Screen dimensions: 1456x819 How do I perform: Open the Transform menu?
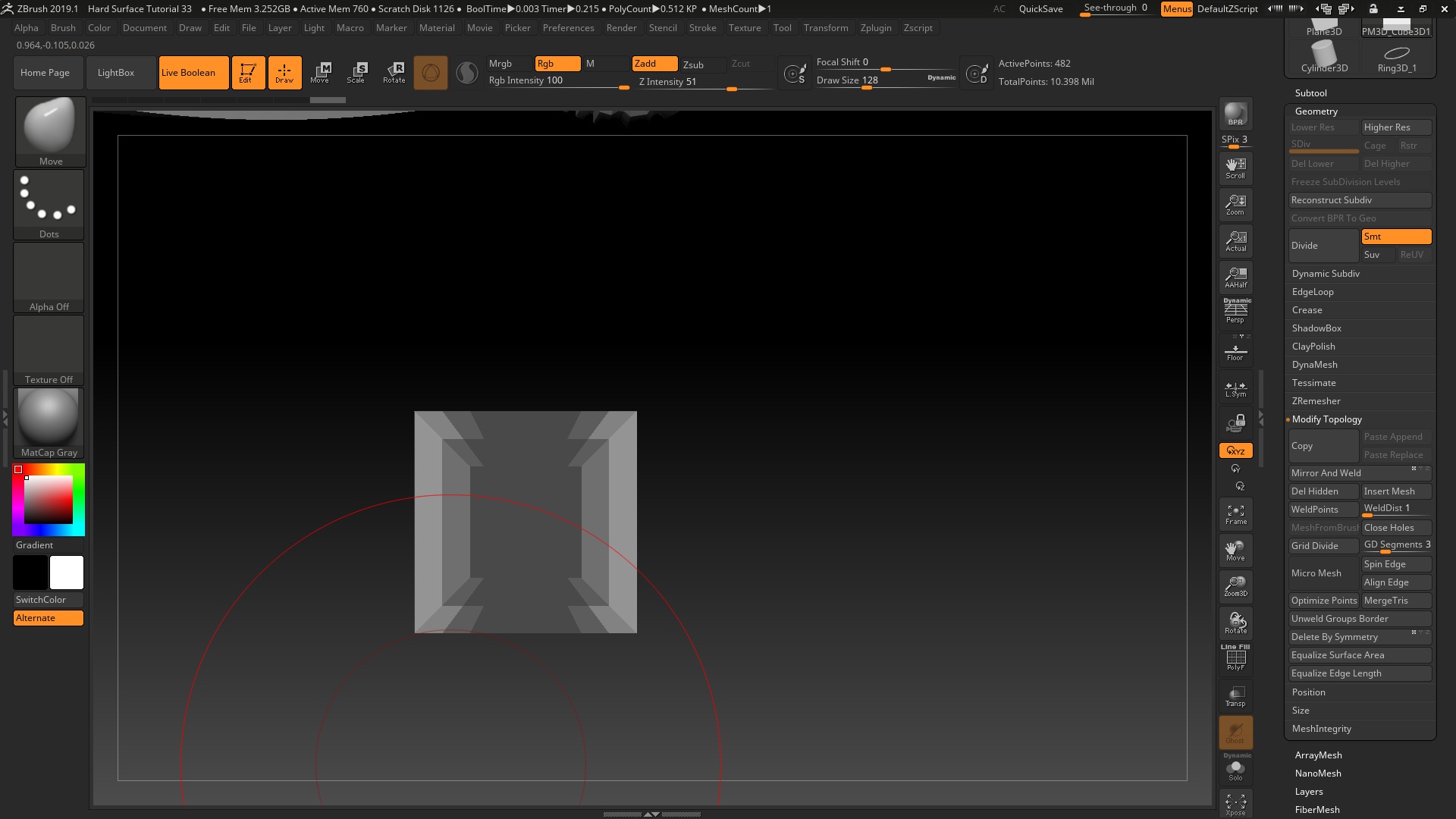click(826, 28)
